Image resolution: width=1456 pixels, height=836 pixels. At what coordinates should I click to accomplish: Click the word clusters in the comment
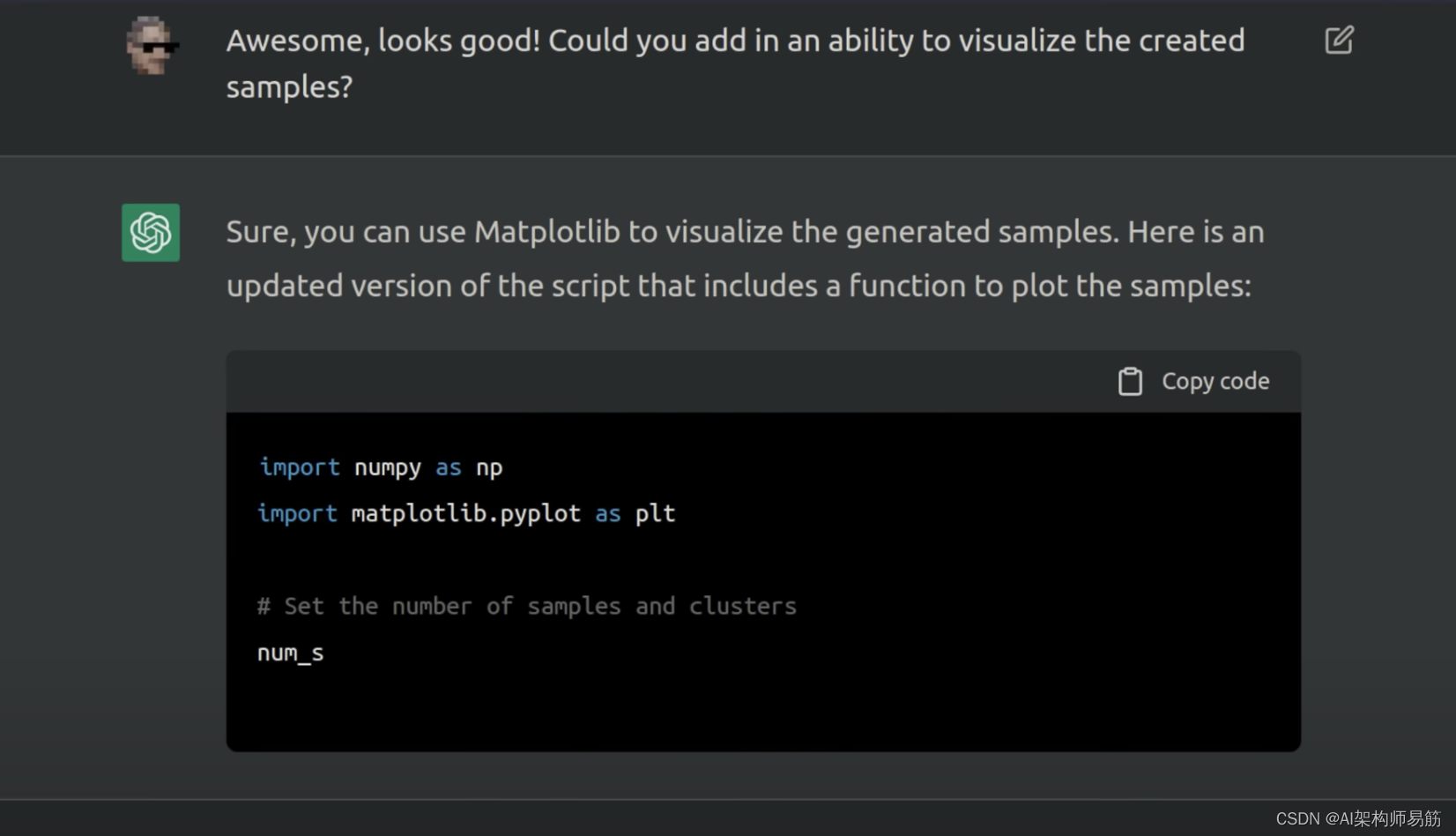(742, 606)
